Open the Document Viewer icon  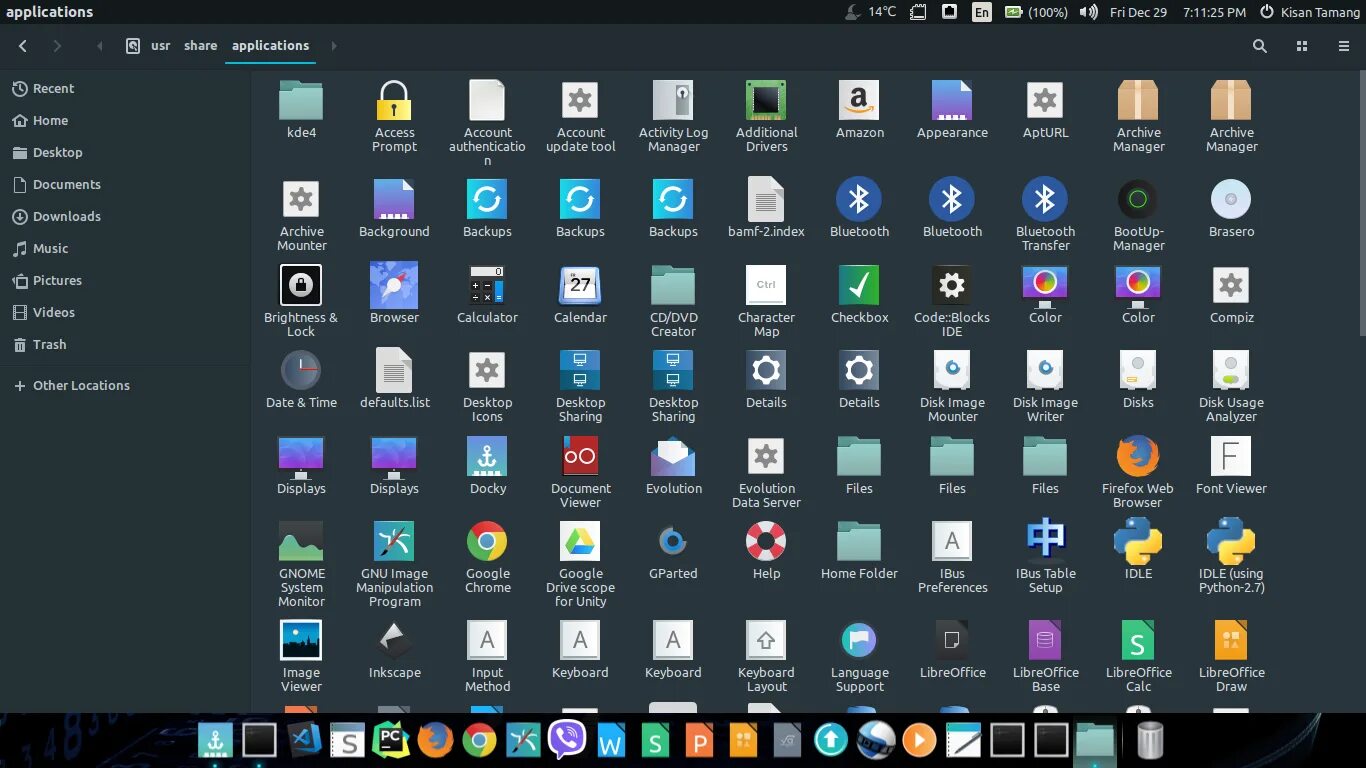click(x=580, y=457)
